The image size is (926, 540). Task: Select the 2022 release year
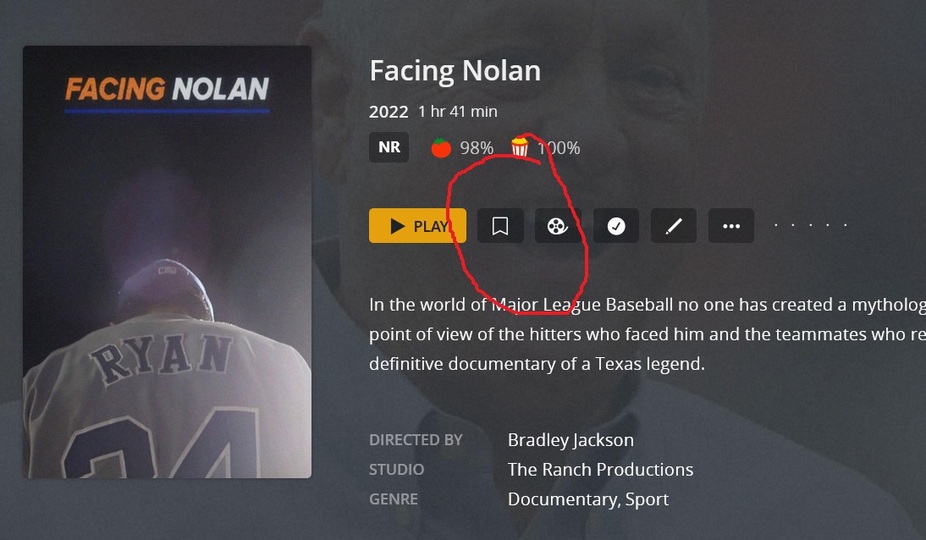[389, 112]
